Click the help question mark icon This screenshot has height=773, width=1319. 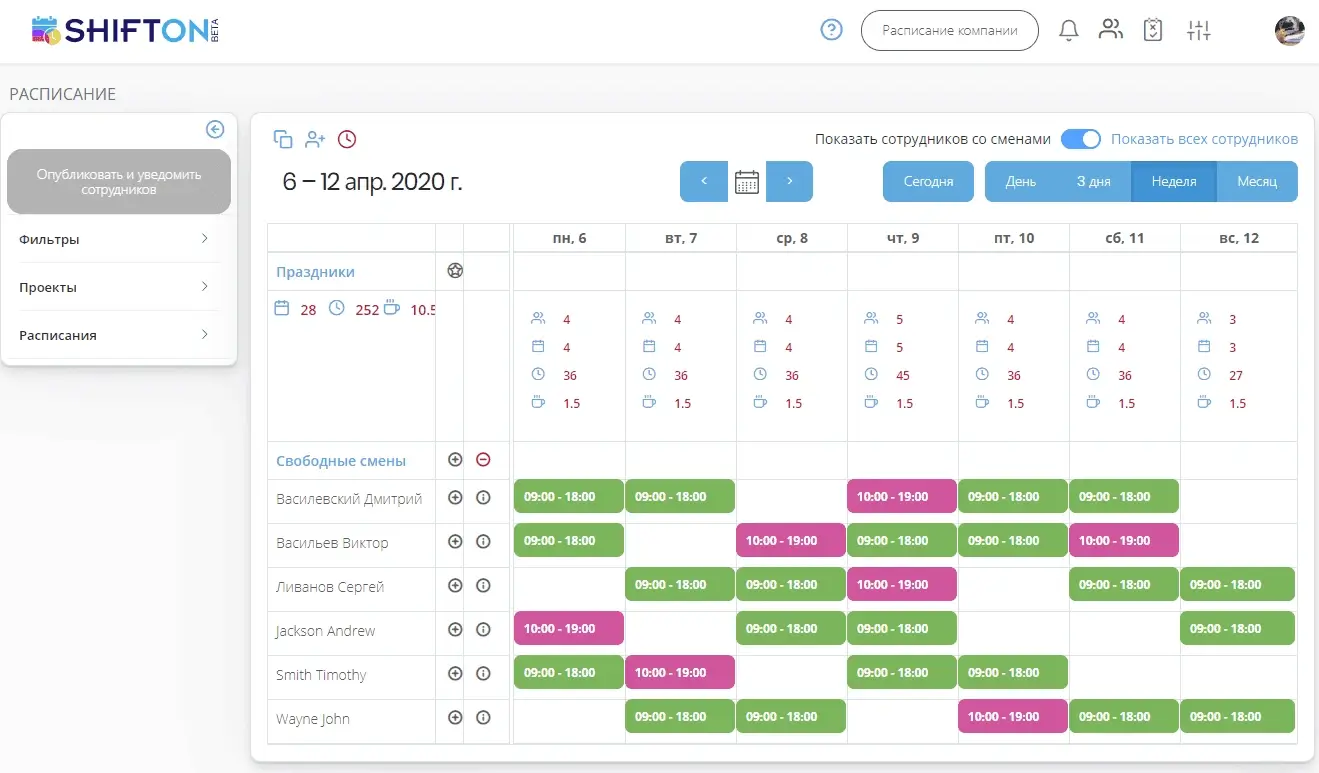click(x=831, y=30)
